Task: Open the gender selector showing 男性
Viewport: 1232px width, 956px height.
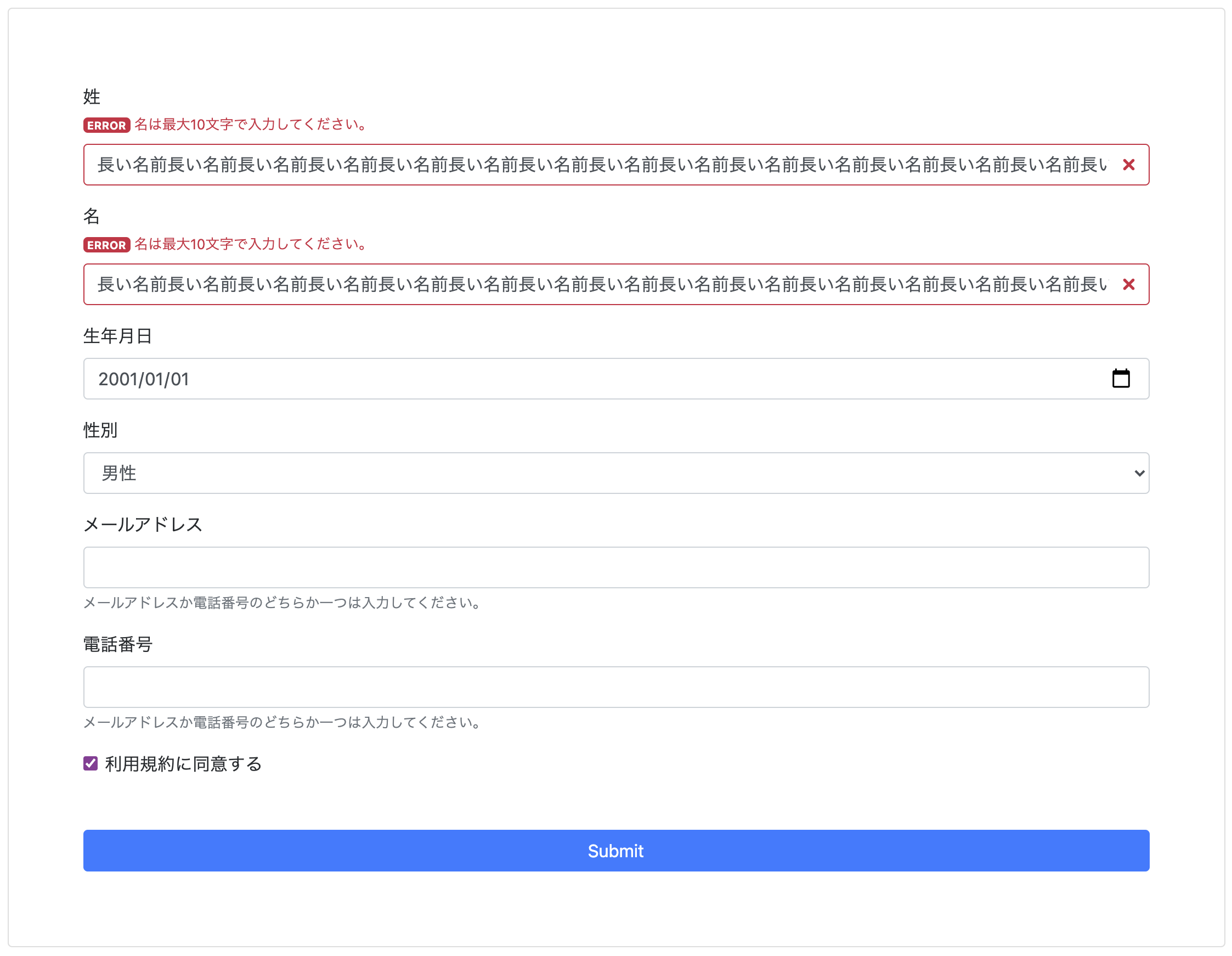Action: coord(616,473)
